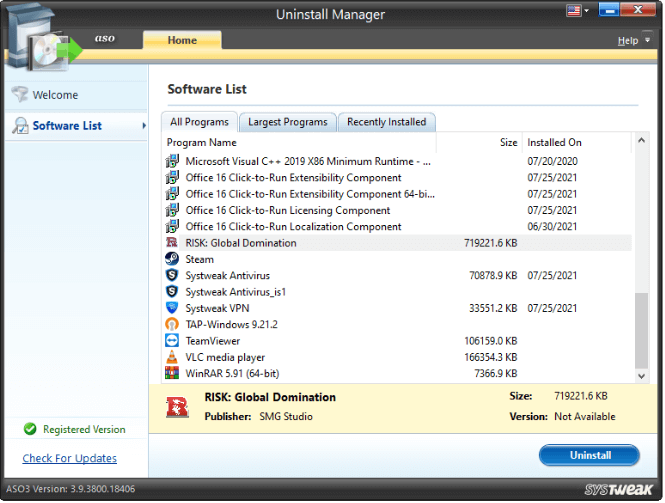665x503 pixels.
Task: Sort by the Program Name column header
Action: pos(299,143)
